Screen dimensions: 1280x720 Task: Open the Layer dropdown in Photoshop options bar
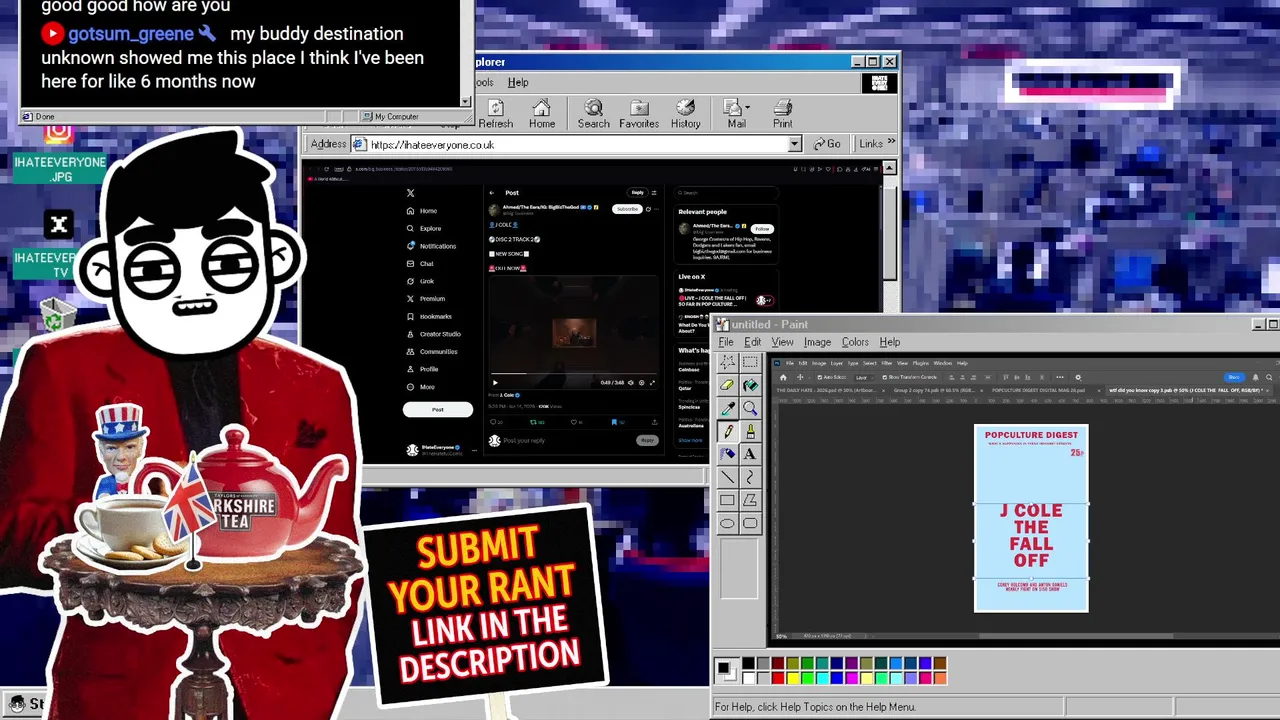pos(862,377)
